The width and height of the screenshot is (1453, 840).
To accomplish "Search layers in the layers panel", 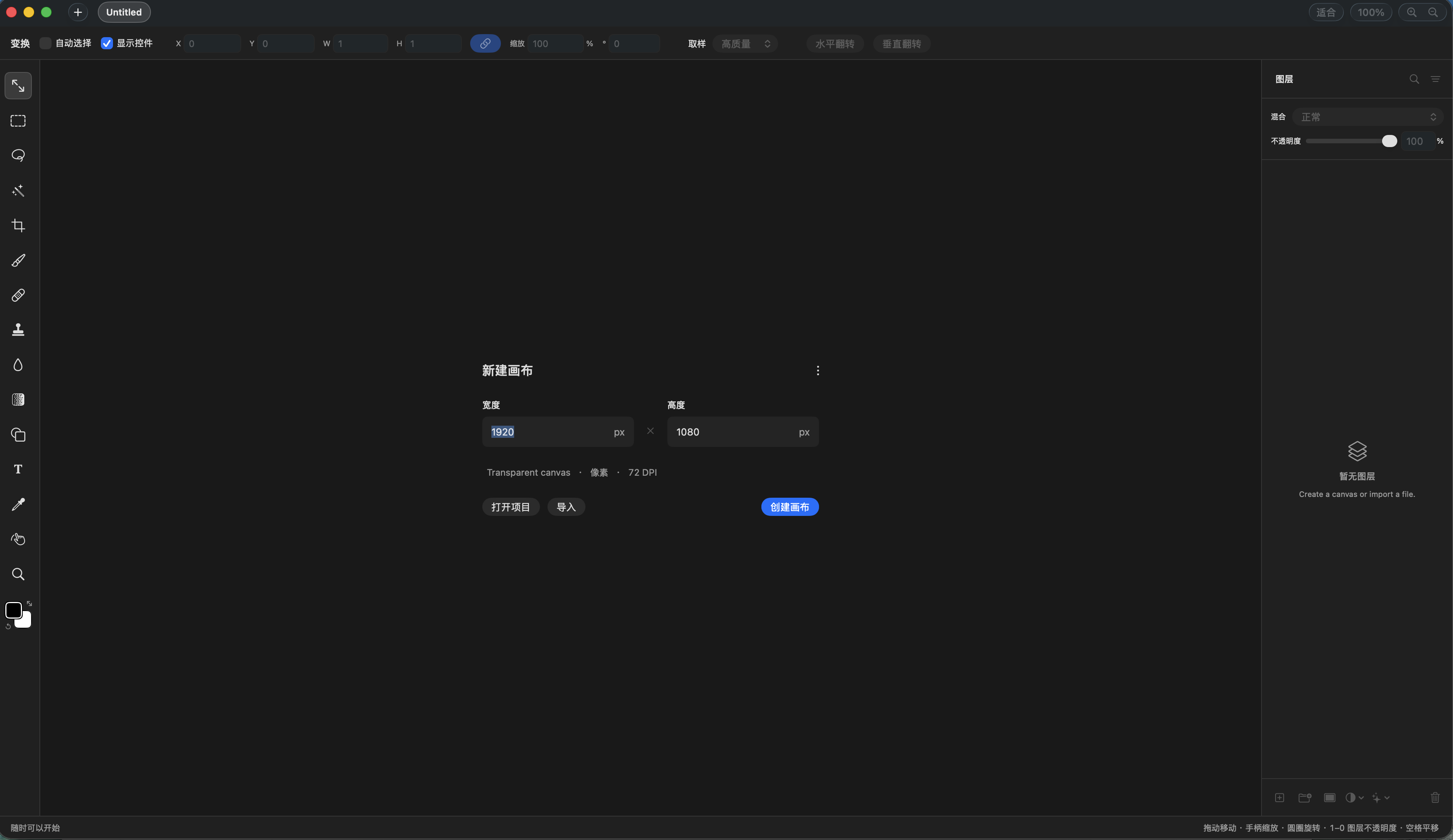I will point(1414,79).
